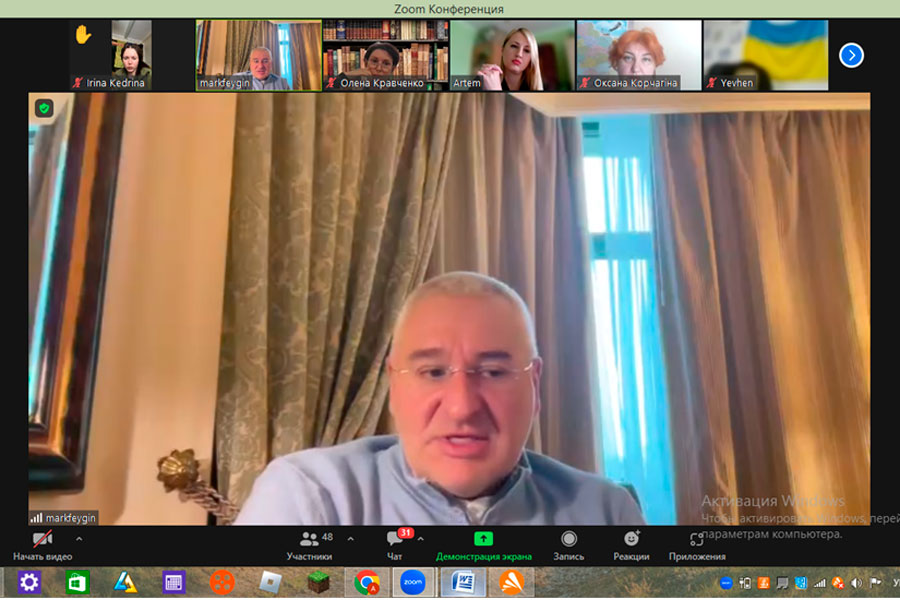Open the green Store icon in taskbar

[77, 583]
